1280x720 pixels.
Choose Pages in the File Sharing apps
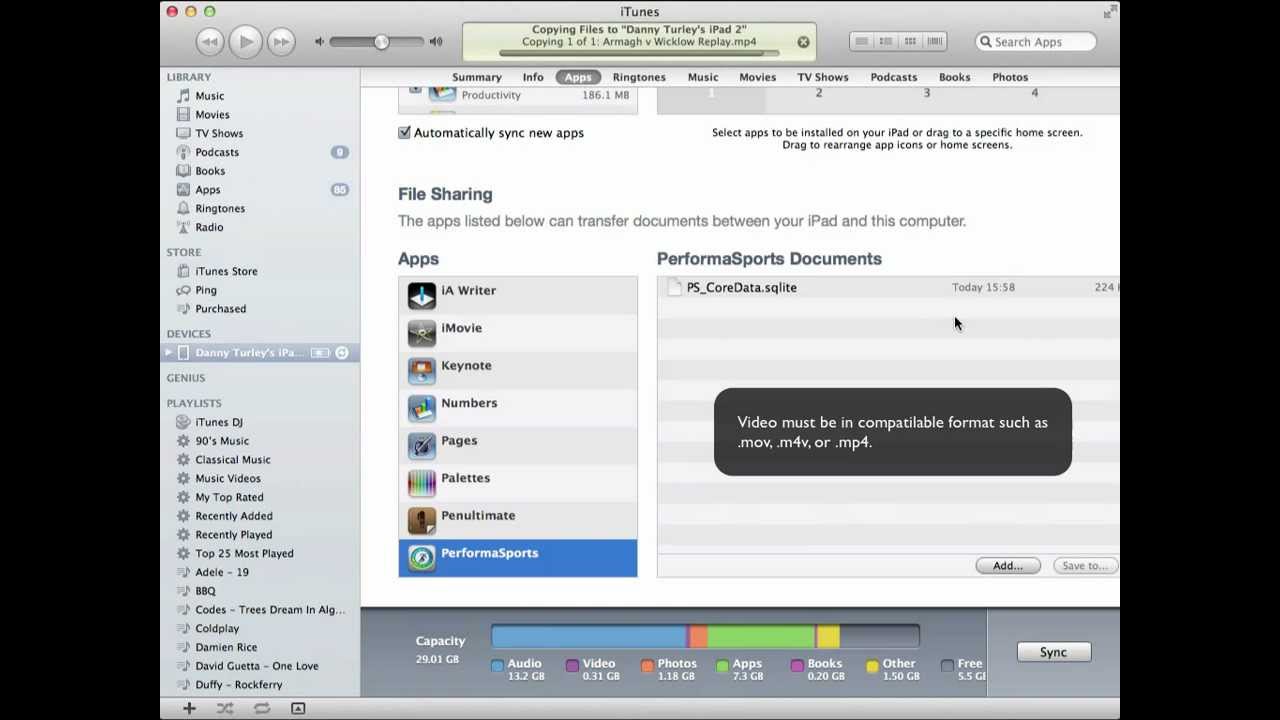[x=517, y=445]
